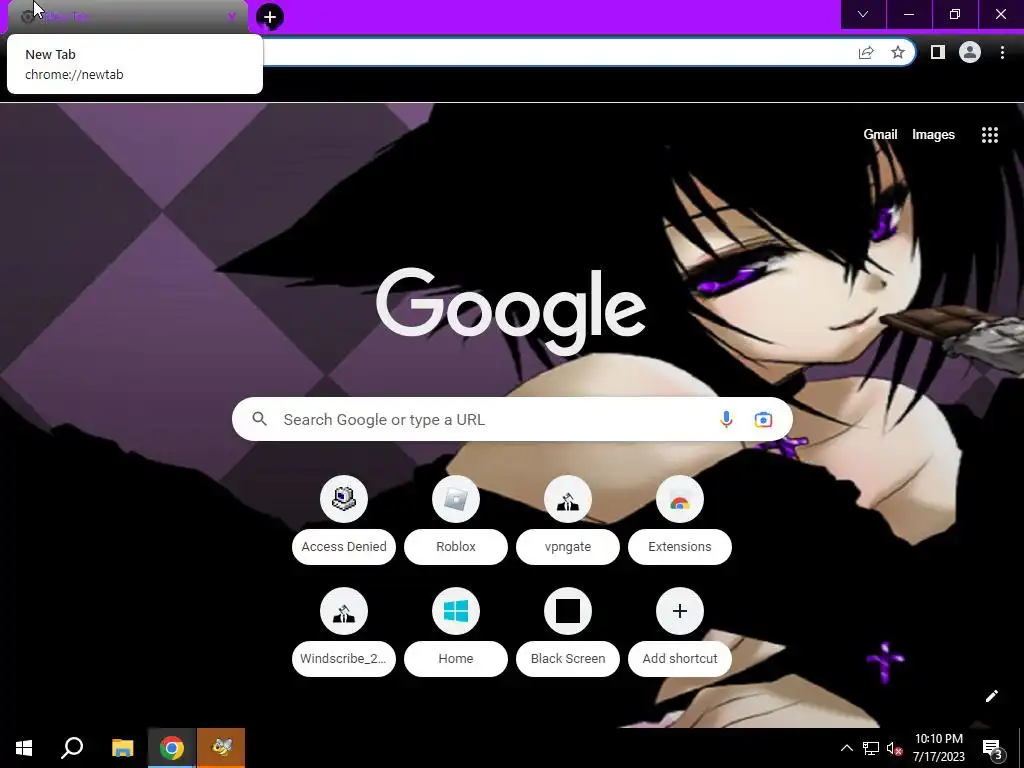
Task: Click the vpngate label
Action: [x=568, y=547]
